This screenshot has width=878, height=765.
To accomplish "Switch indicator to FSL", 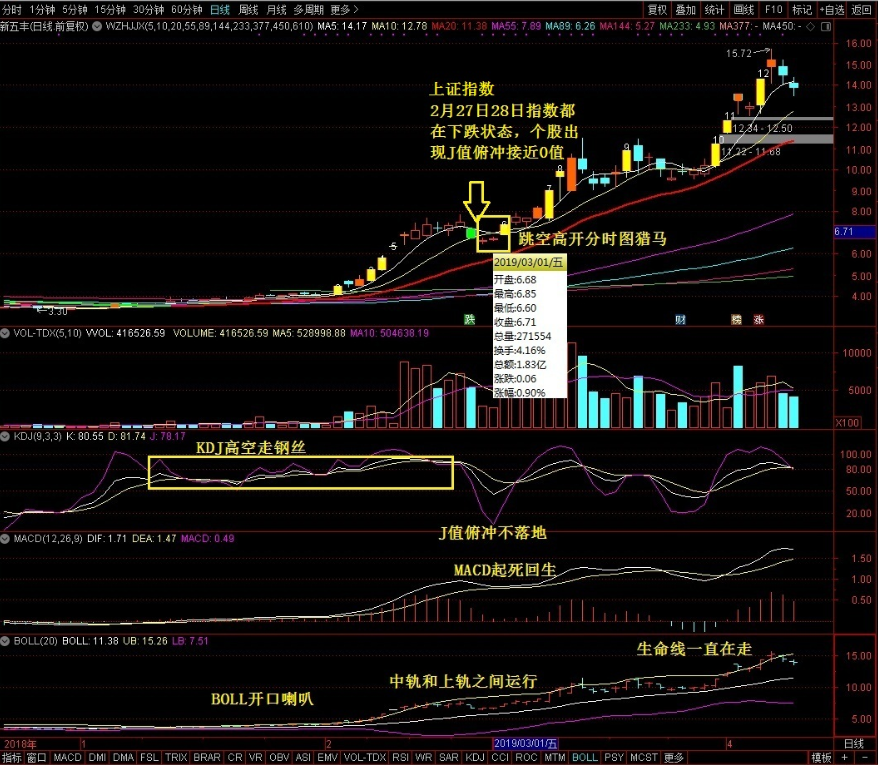I will 150,758.
